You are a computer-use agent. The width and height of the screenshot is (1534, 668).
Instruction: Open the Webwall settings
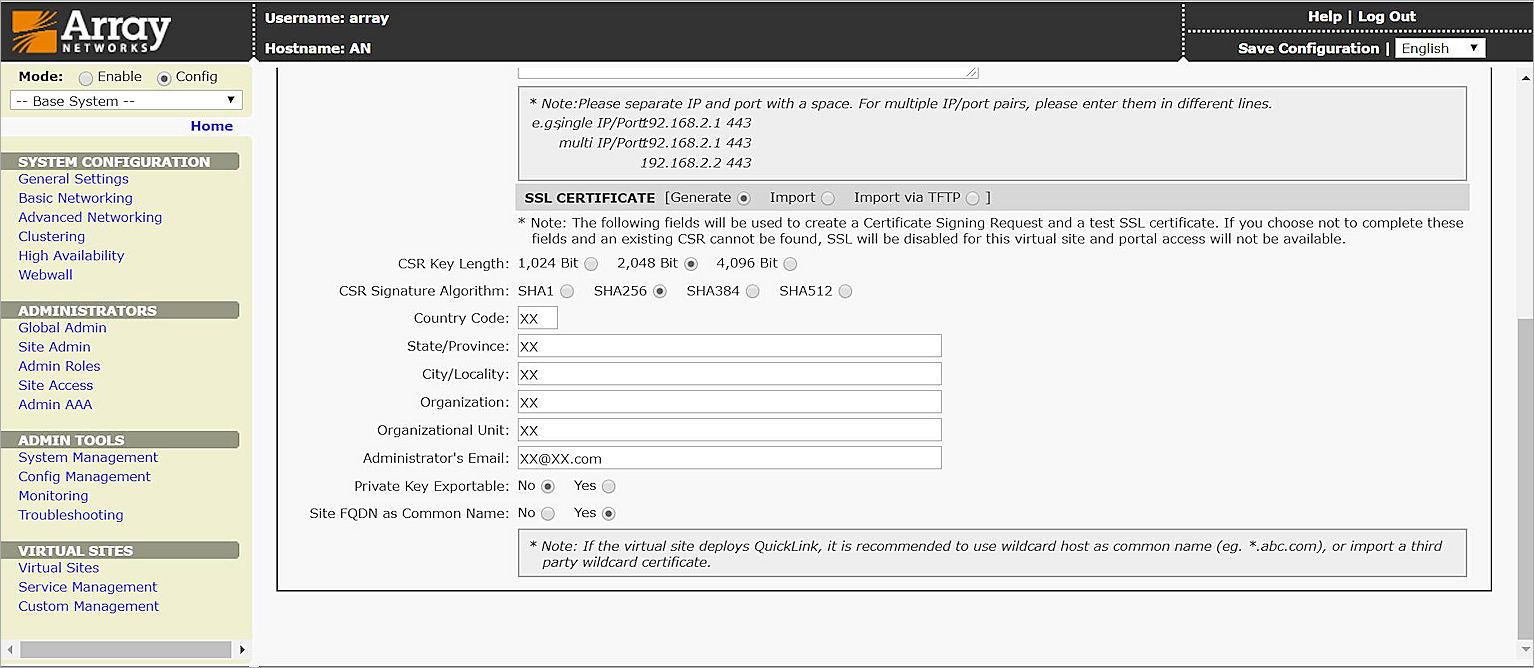pyautogui.click(x=45, y=274)
